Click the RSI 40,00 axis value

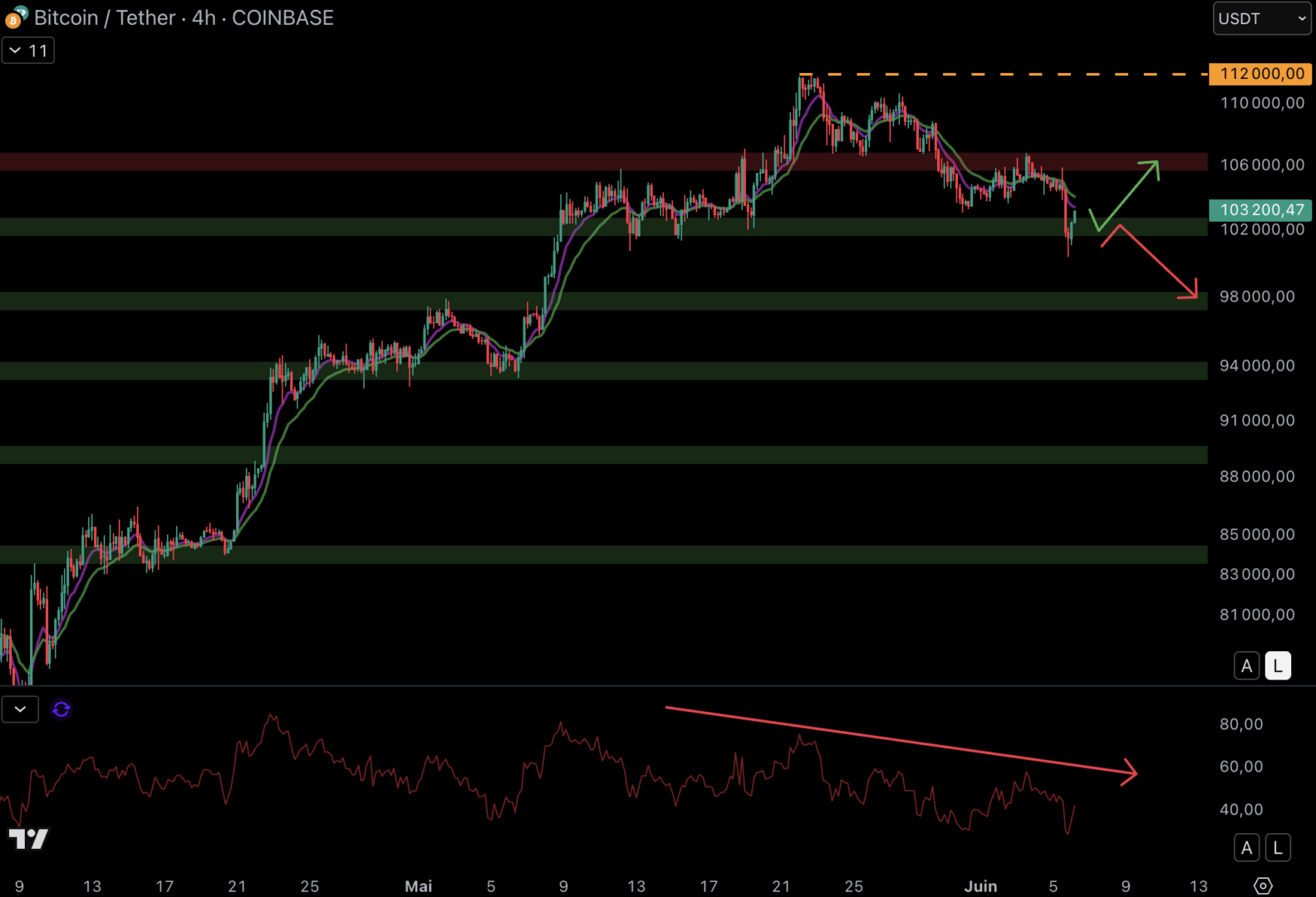pos(1241,809)
